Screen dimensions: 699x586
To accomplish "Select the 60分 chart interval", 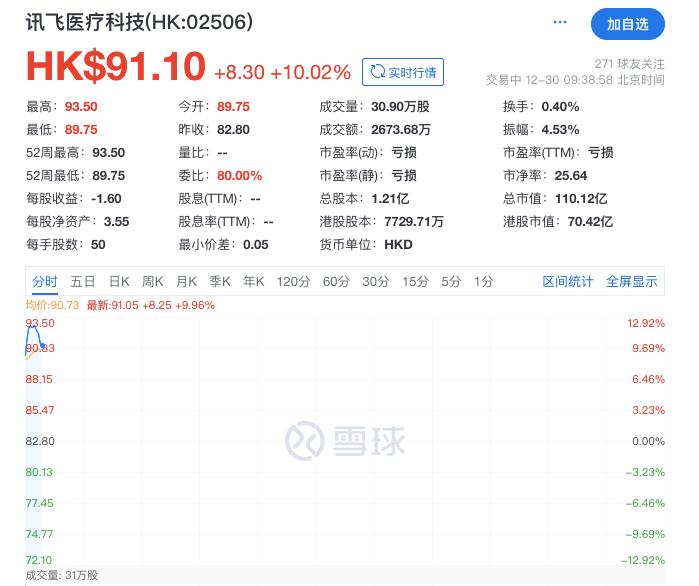I will tap(335, 282).
